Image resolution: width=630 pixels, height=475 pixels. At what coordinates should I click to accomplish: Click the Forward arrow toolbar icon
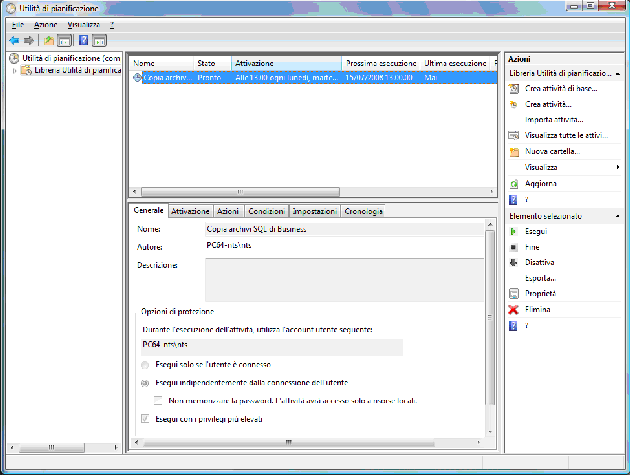tap(29, 41)
